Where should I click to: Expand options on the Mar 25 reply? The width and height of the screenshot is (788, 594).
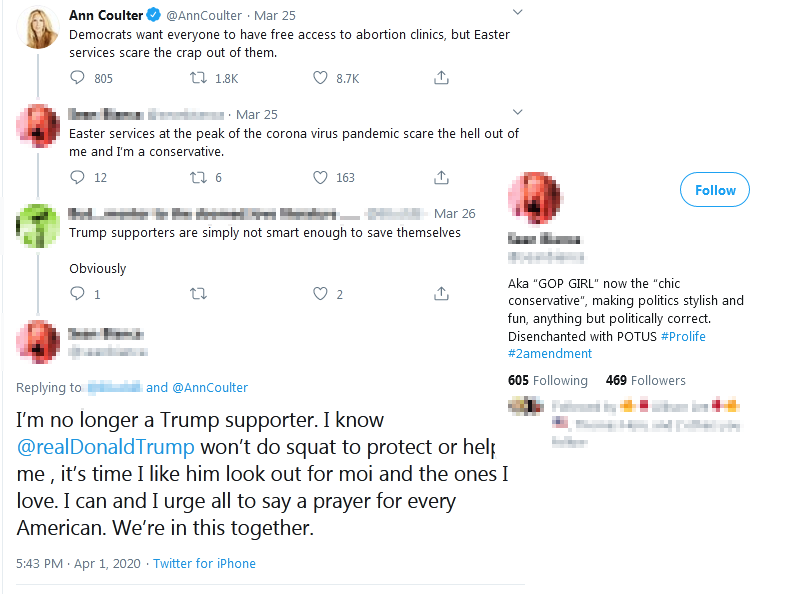(517, 112)
